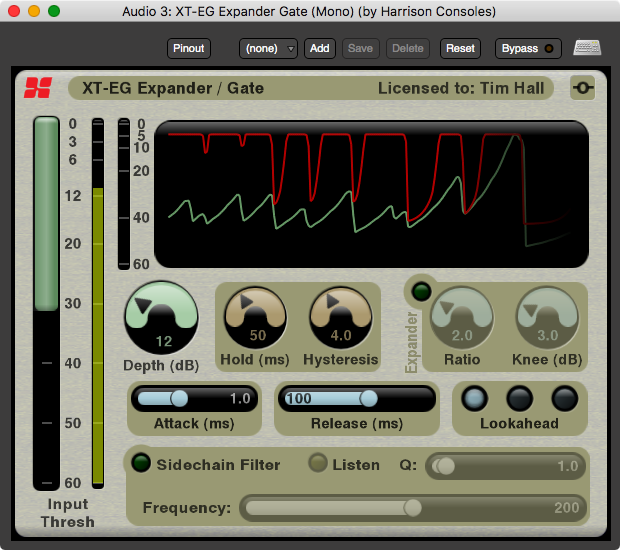620x550 pixels.
Task: Click the Thresh label under the meters
Action: point(68,522)
